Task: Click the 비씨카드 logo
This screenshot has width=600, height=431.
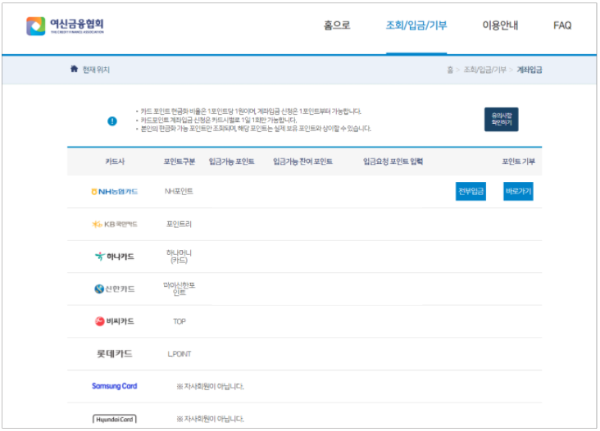Action: click(114, 321)
